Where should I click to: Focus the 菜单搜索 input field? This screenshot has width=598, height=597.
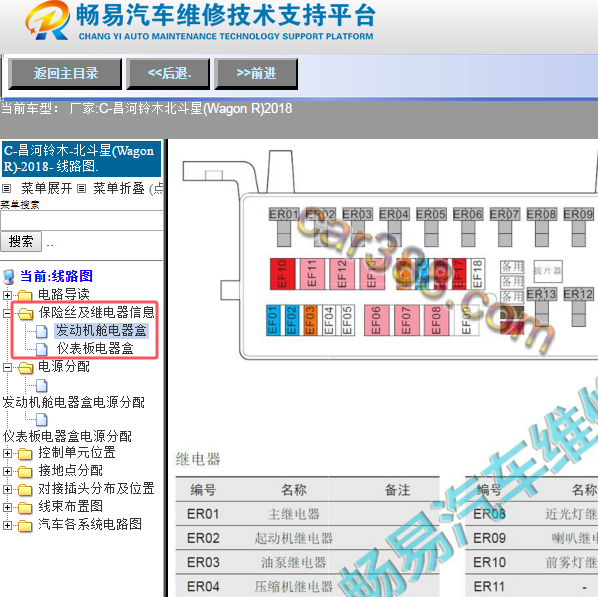point(82,220)
